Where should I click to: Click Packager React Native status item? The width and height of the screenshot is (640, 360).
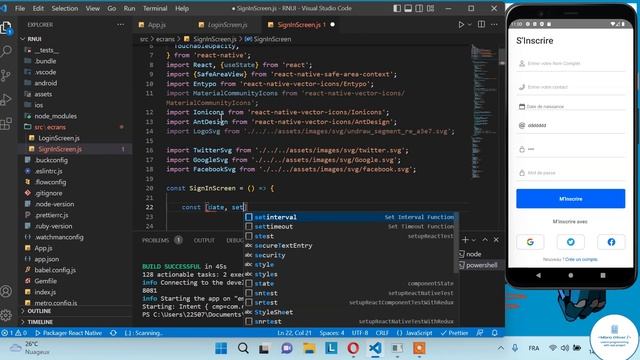pos(69,333)
